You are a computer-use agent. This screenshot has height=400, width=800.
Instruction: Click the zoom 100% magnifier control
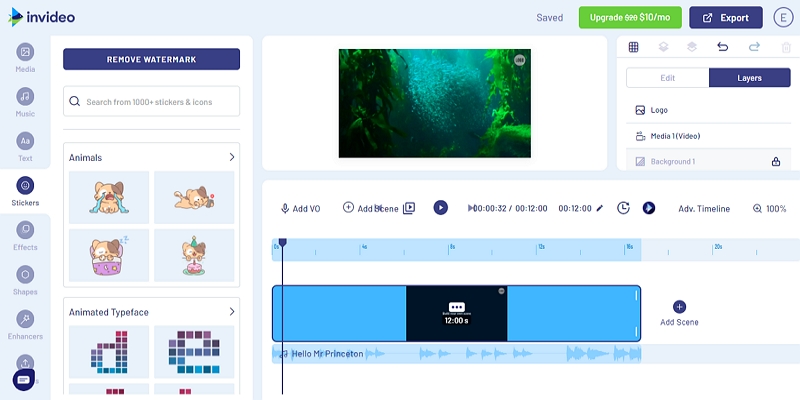tap(769, 208)
